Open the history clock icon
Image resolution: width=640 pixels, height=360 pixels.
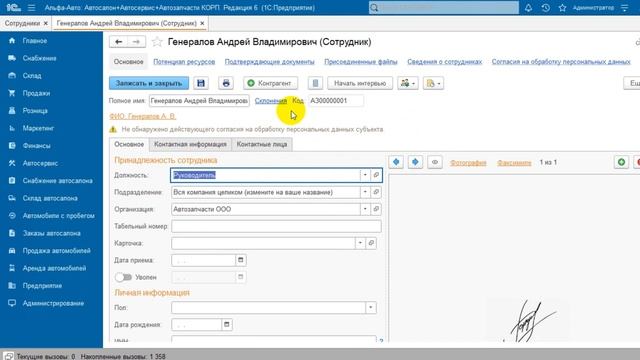545,8
